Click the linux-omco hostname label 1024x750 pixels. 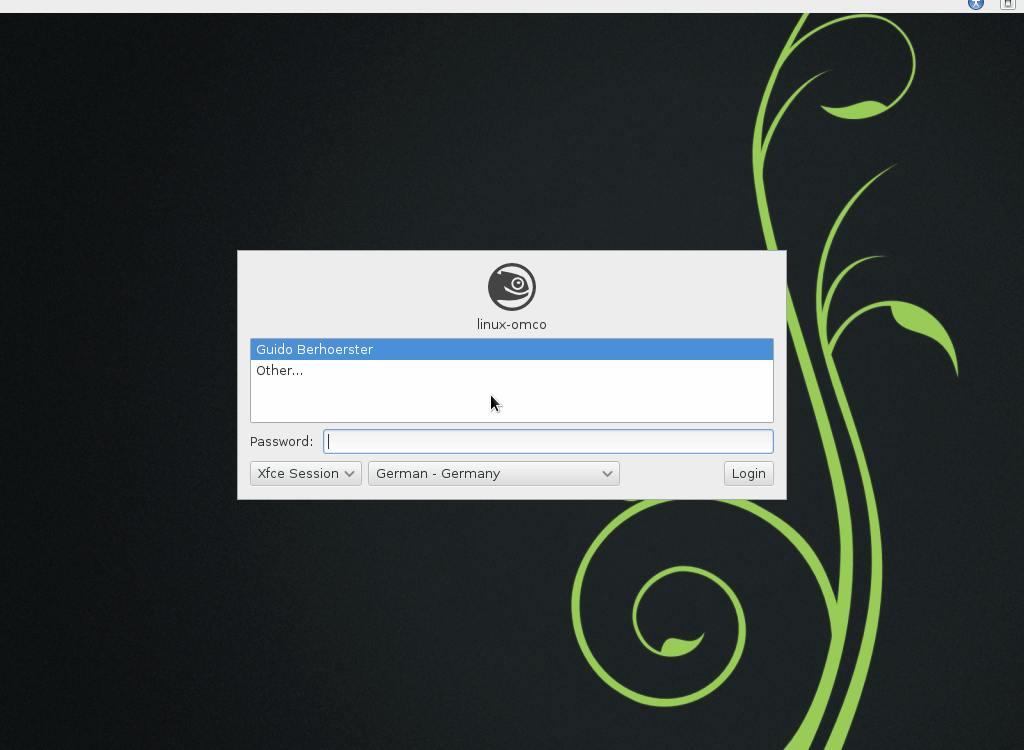[x=511, y=325]
